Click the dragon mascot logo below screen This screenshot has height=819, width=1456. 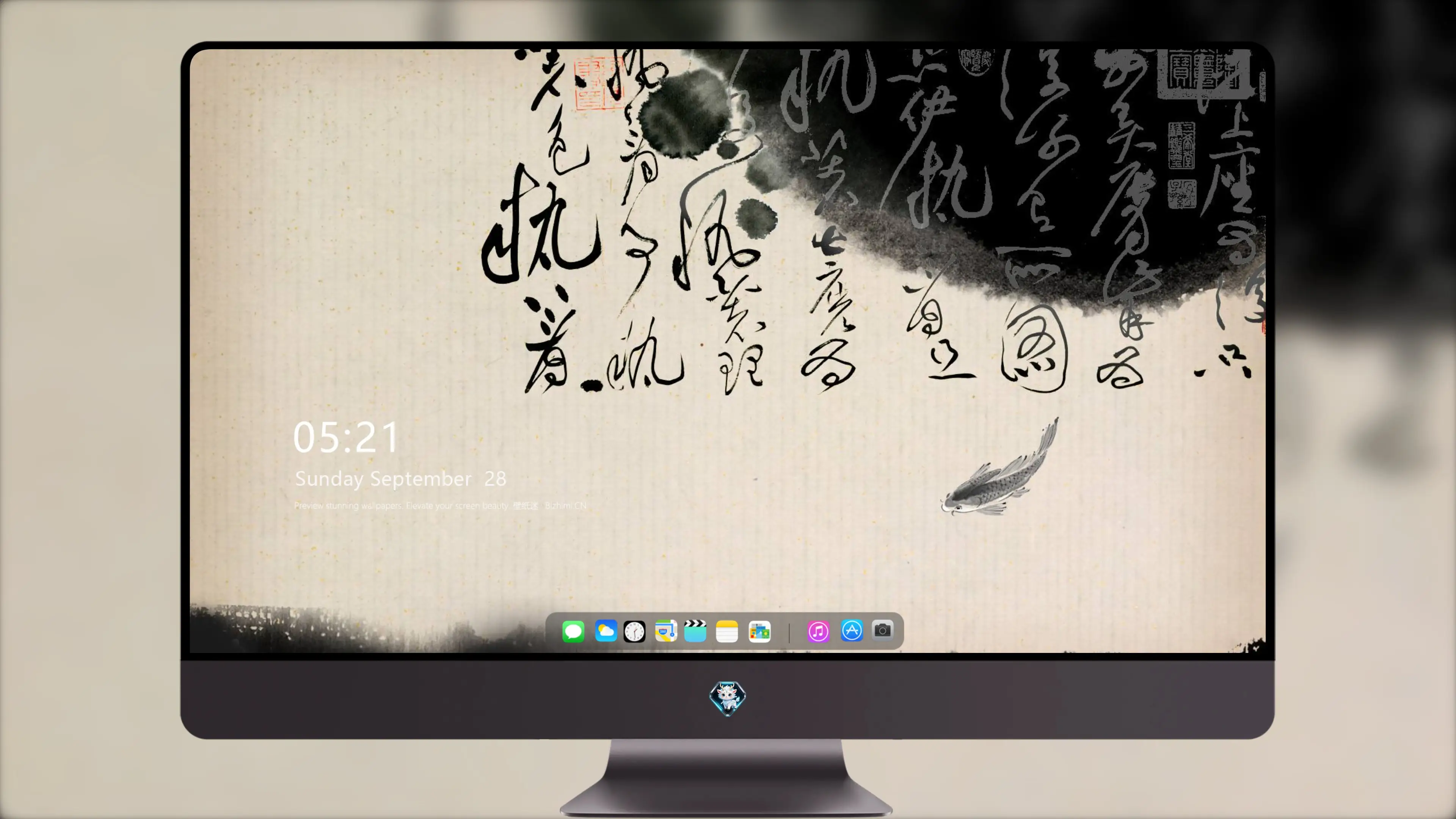click(728, 698)
